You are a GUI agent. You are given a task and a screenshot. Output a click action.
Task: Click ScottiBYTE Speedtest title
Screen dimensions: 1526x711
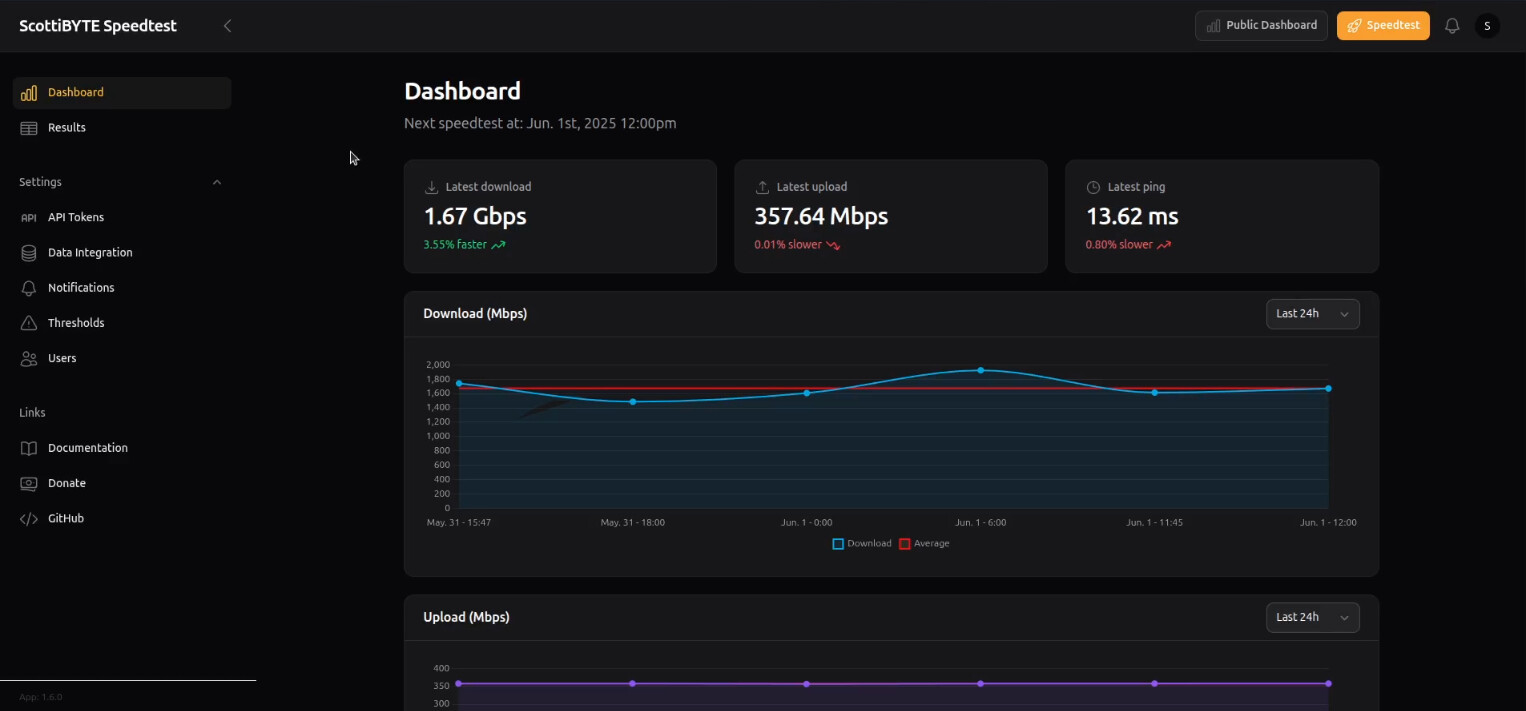pos(98,26)
